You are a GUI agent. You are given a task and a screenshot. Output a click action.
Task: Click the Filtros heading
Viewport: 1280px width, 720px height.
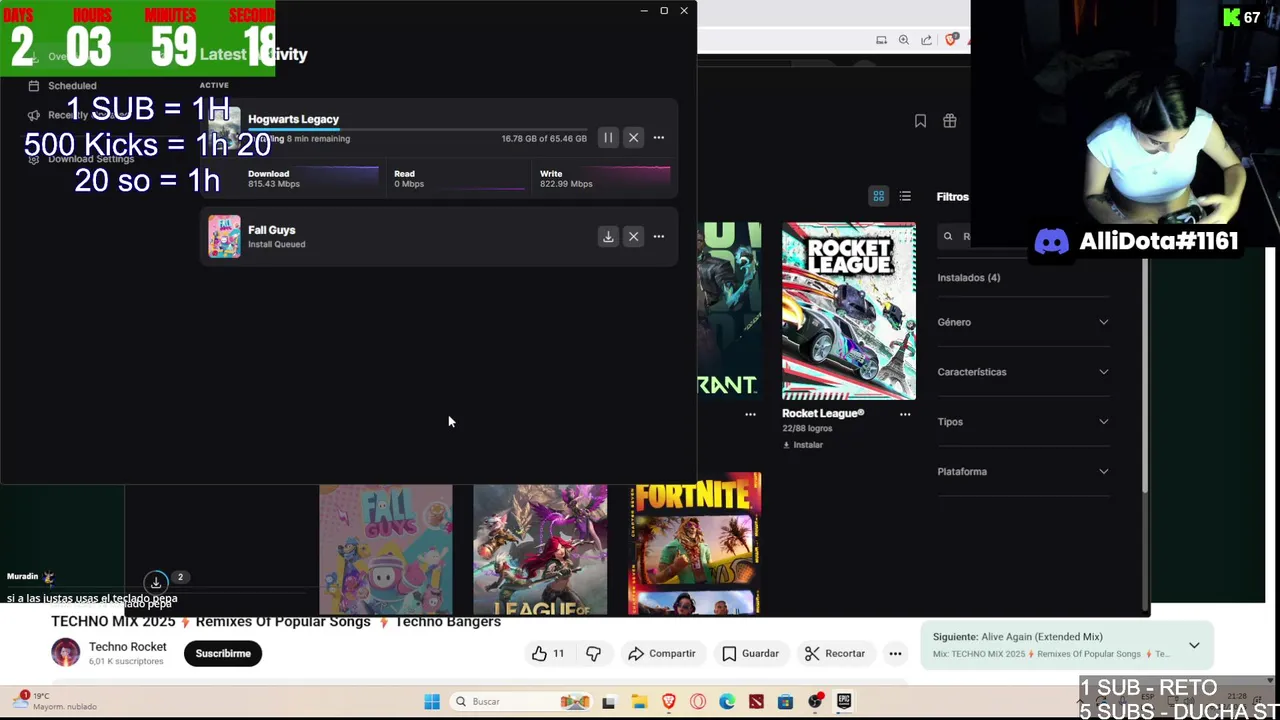(952, 197)
